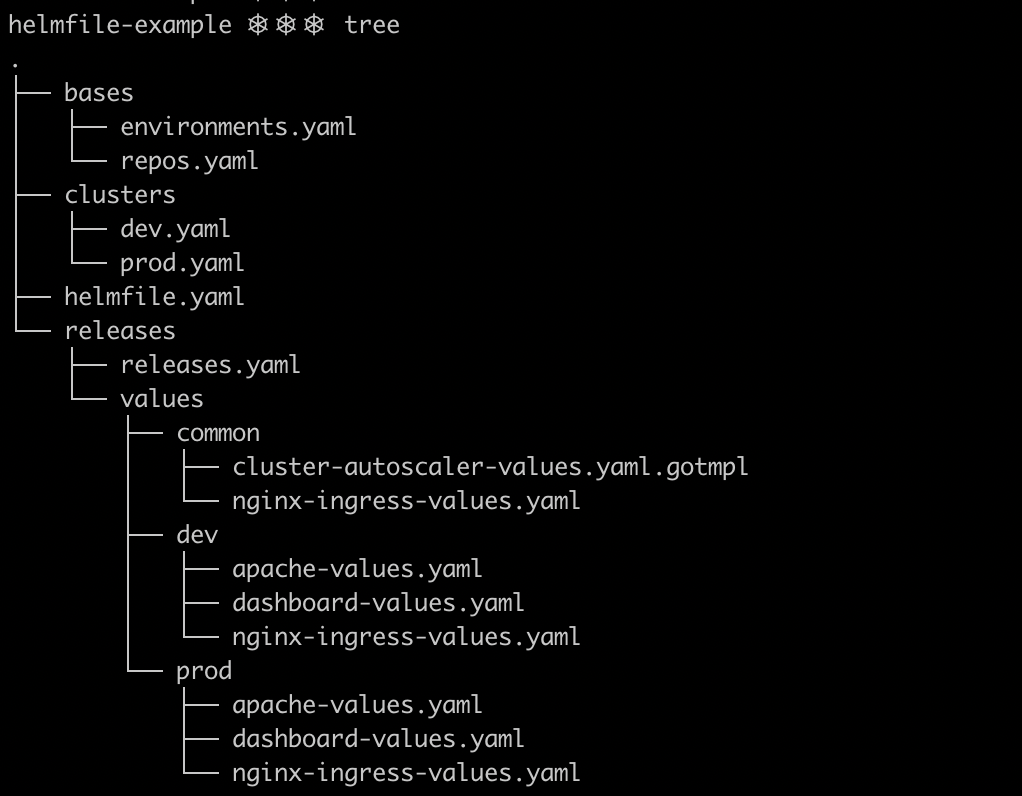Click dashboard-values.yaml under prod folder
This screenshot has width=1022, height=796.
tap(378, 739)
